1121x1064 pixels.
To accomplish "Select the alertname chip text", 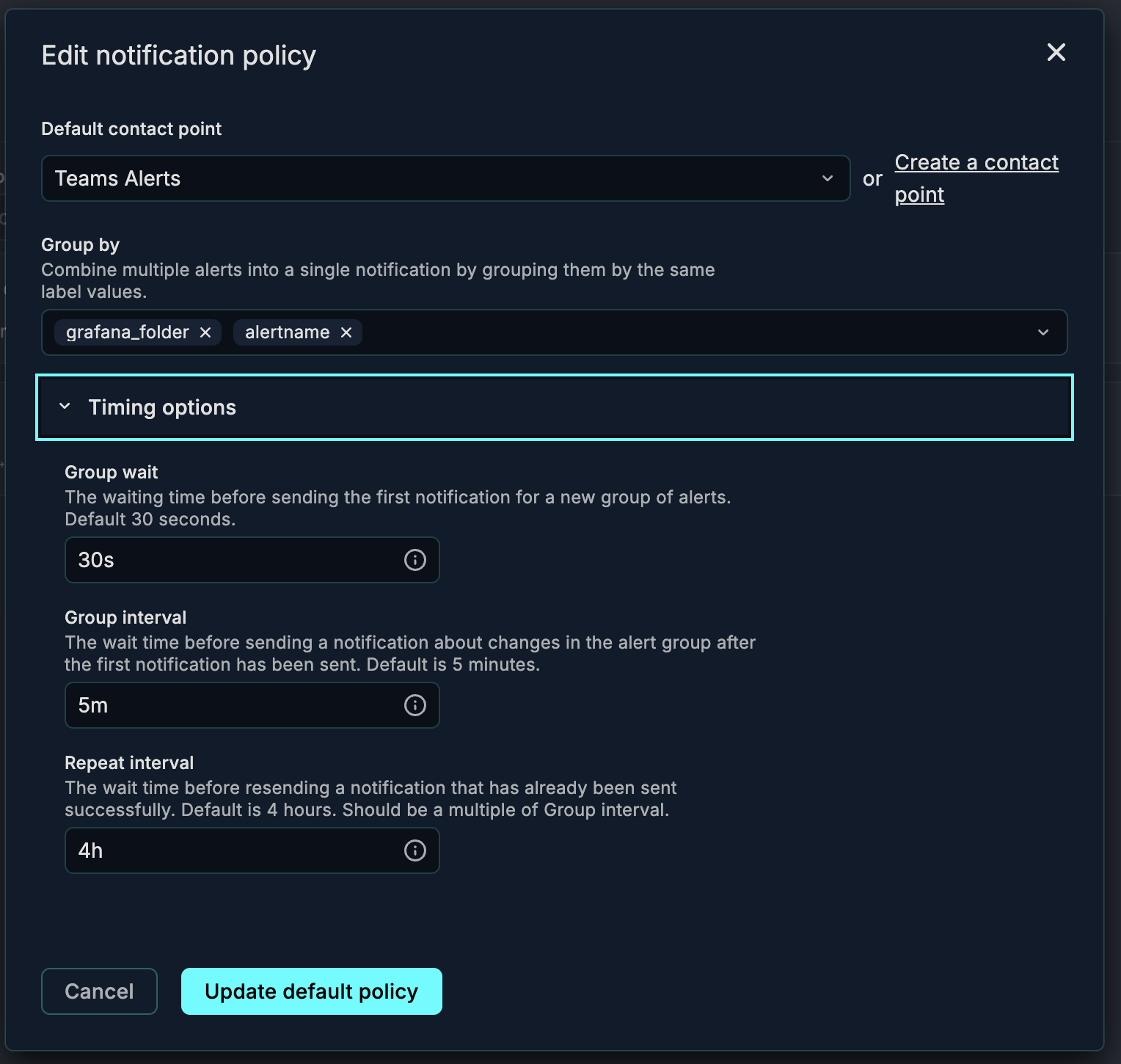I will 287,332.
